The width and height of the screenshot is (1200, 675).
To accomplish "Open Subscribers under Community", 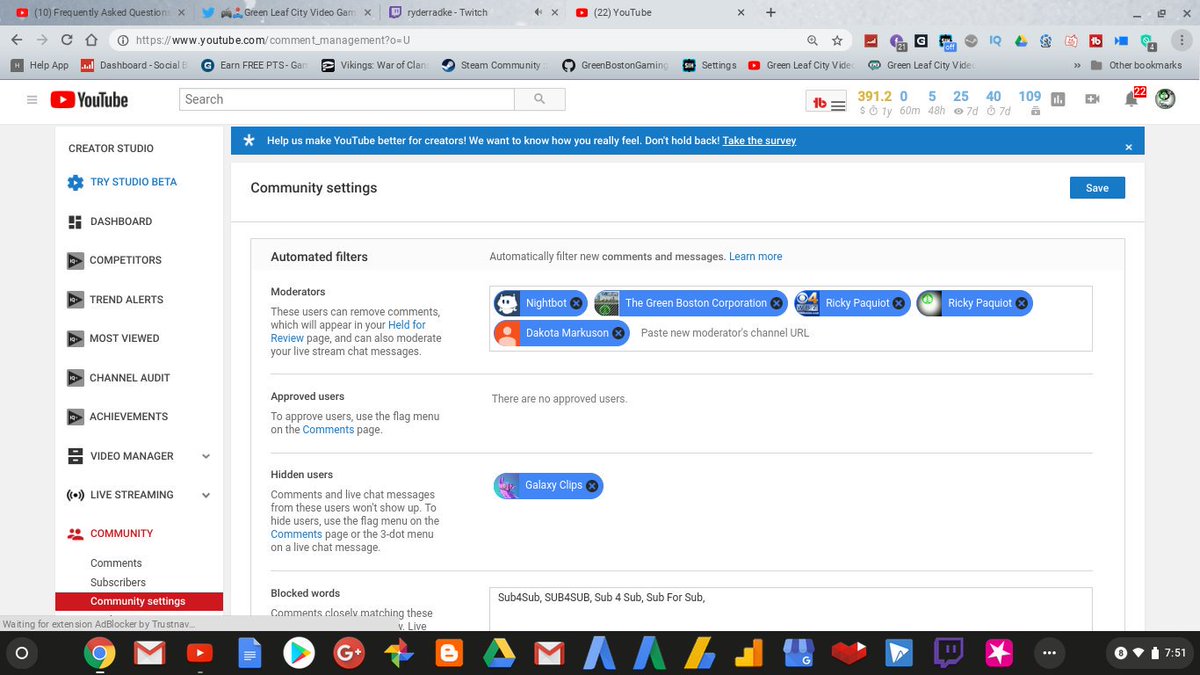I will coord(118,582).
